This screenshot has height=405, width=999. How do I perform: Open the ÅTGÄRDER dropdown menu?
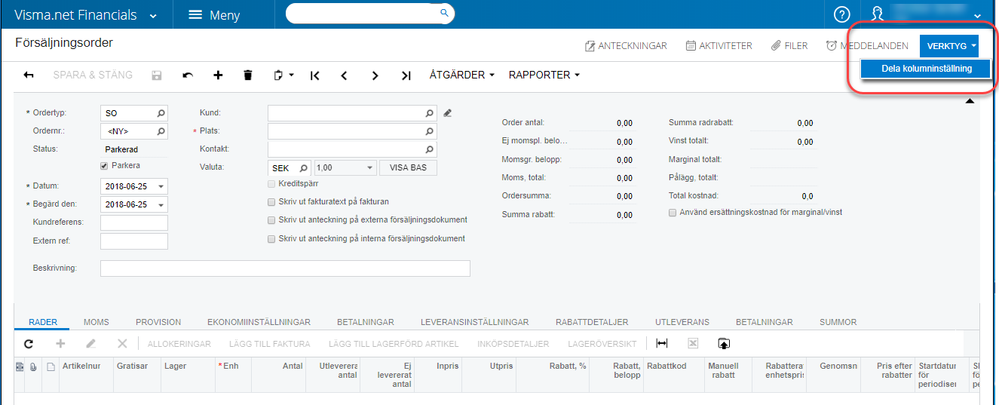click(462, 75)
